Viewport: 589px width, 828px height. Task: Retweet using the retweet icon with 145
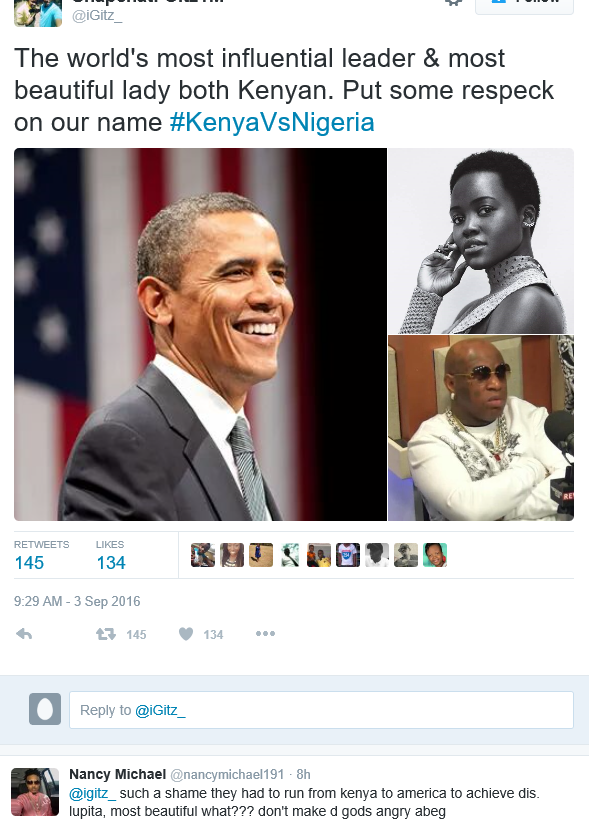(x=106, y=634)
